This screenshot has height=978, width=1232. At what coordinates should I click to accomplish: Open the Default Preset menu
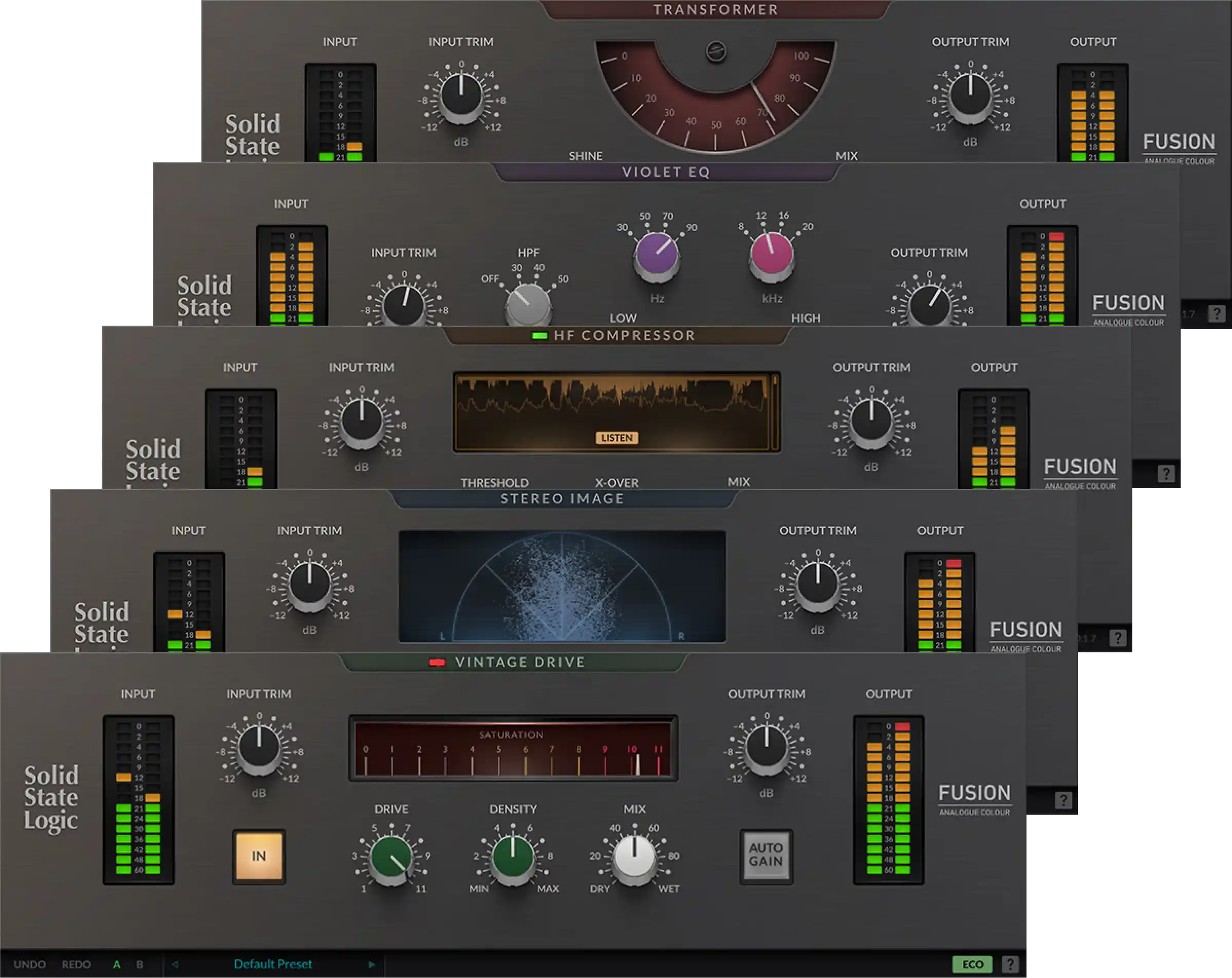coord(273,964)
